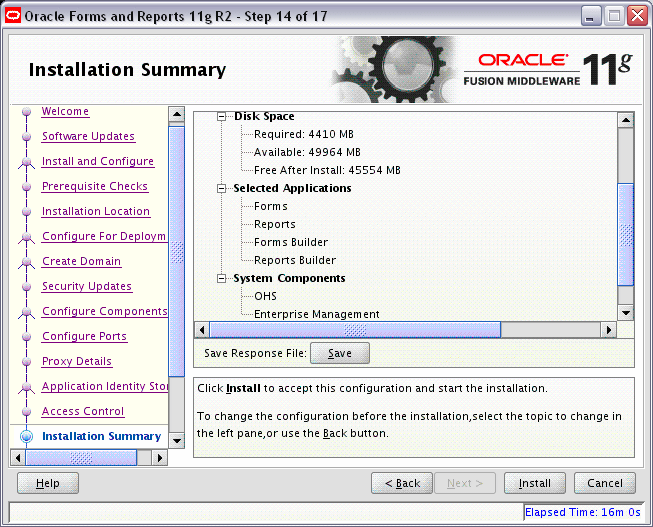This screenshot has height=527, width=653.
Task: Open the Prerequisite Checks step
Action: pos(95,187)
